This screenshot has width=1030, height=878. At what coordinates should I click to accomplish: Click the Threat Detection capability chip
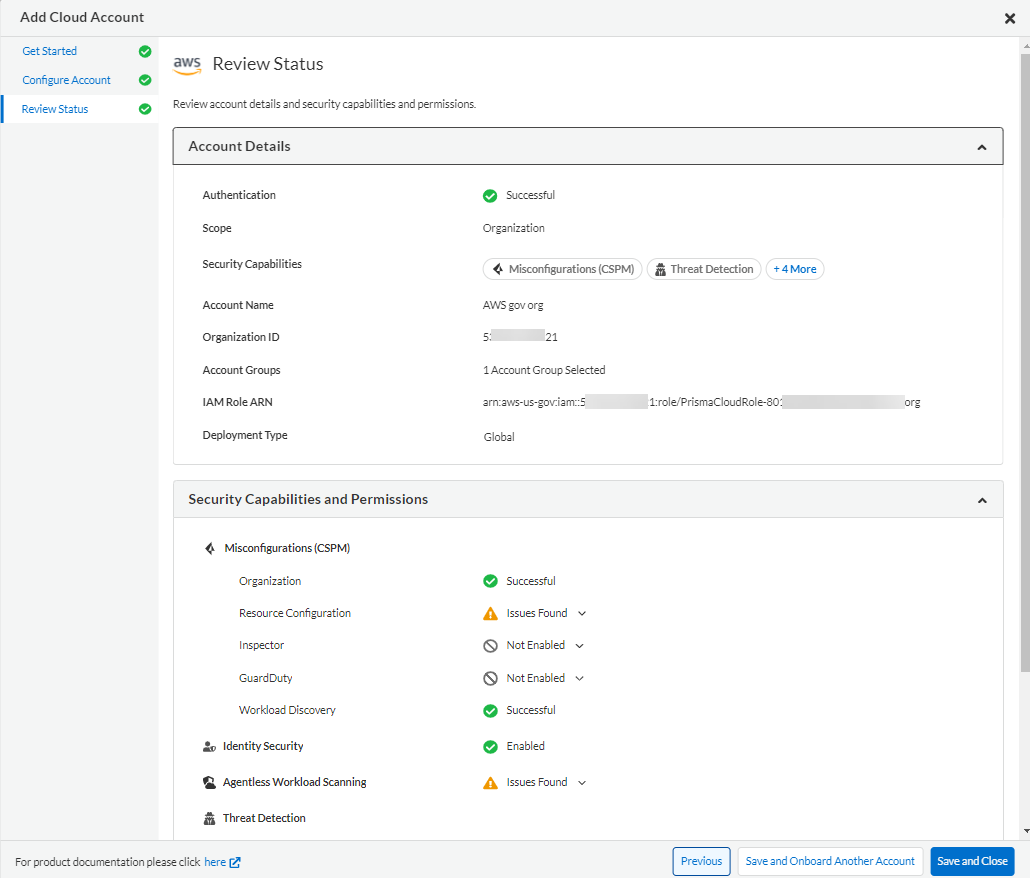click(704, 269)
